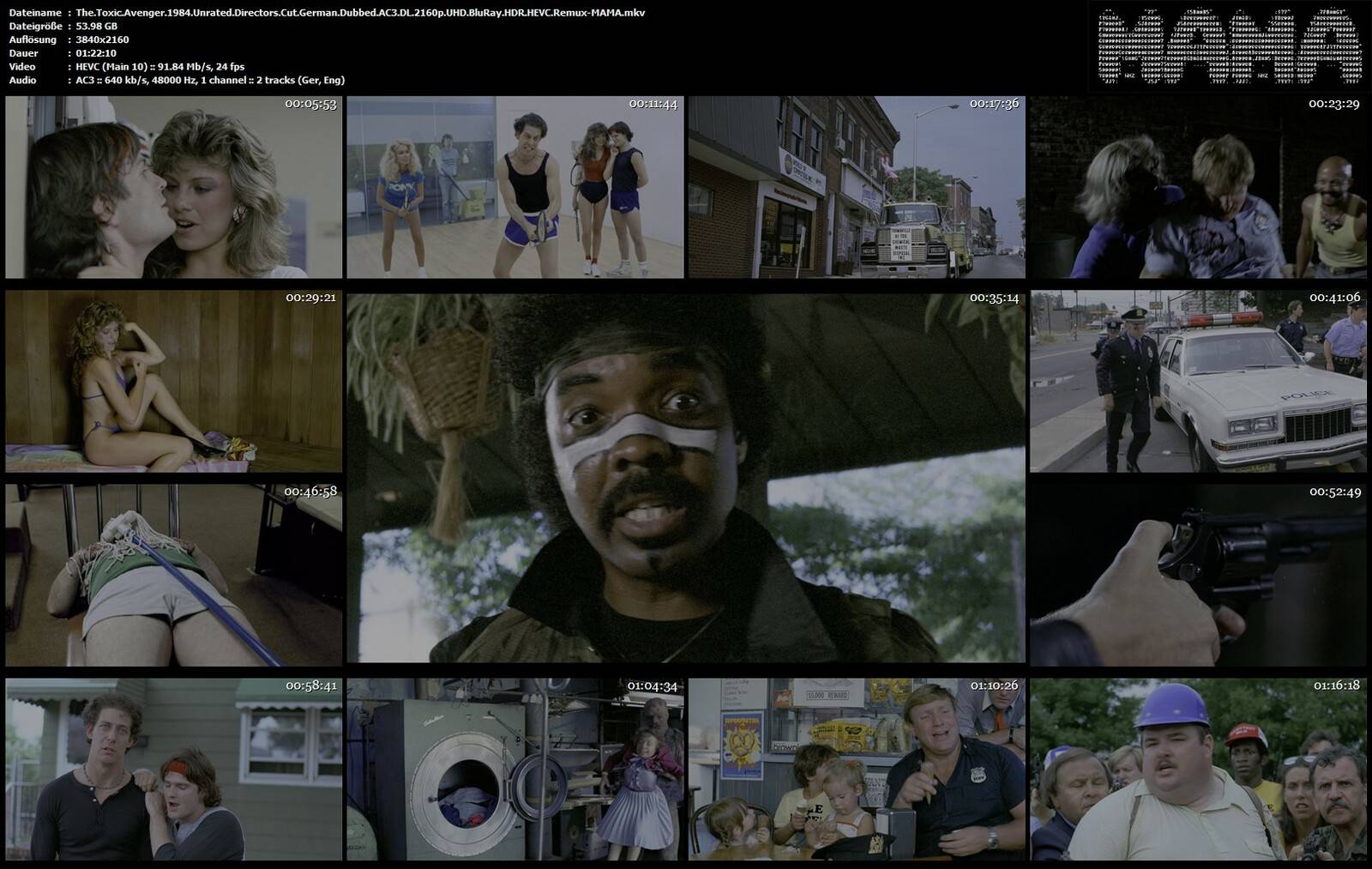The width and height of the screenshot is (1372, 869).
Task: Open the thumbnail timestamped 00:23:29
Action: 1198,187
